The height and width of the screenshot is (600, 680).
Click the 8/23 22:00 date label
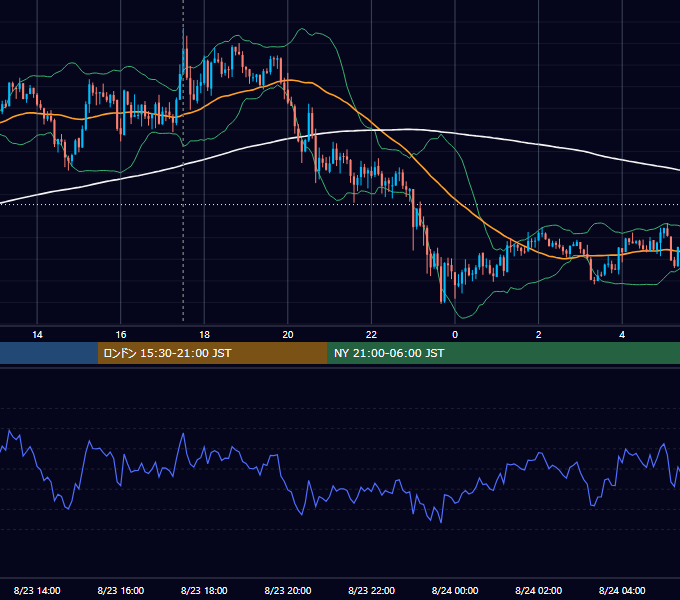coord(372,590)
